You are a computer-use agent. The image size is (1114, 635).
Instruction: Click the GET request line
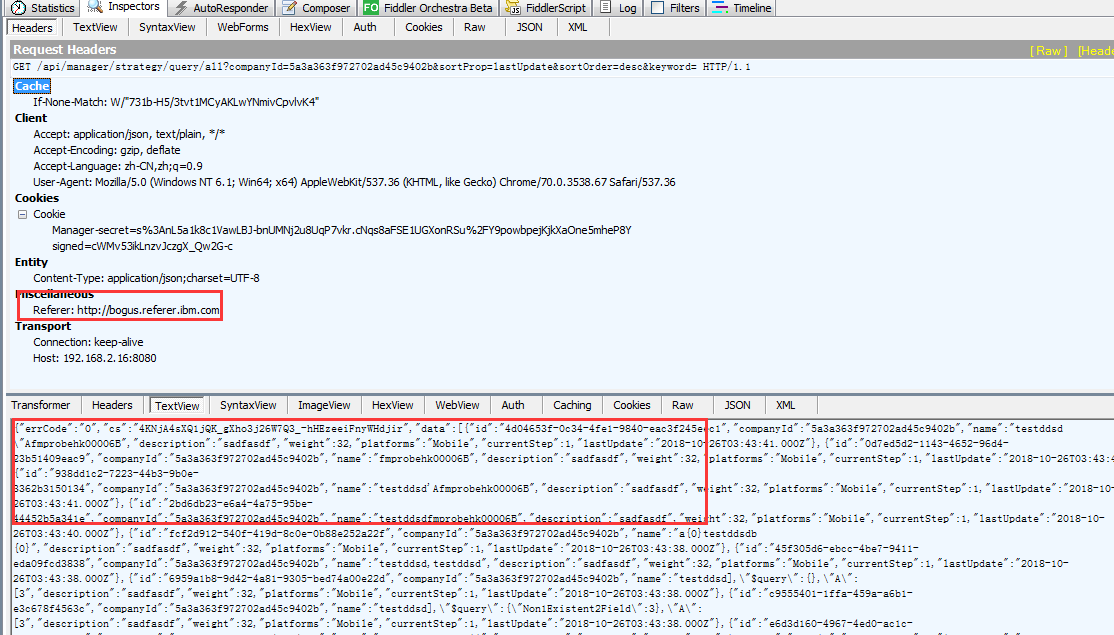click(382, 67)
